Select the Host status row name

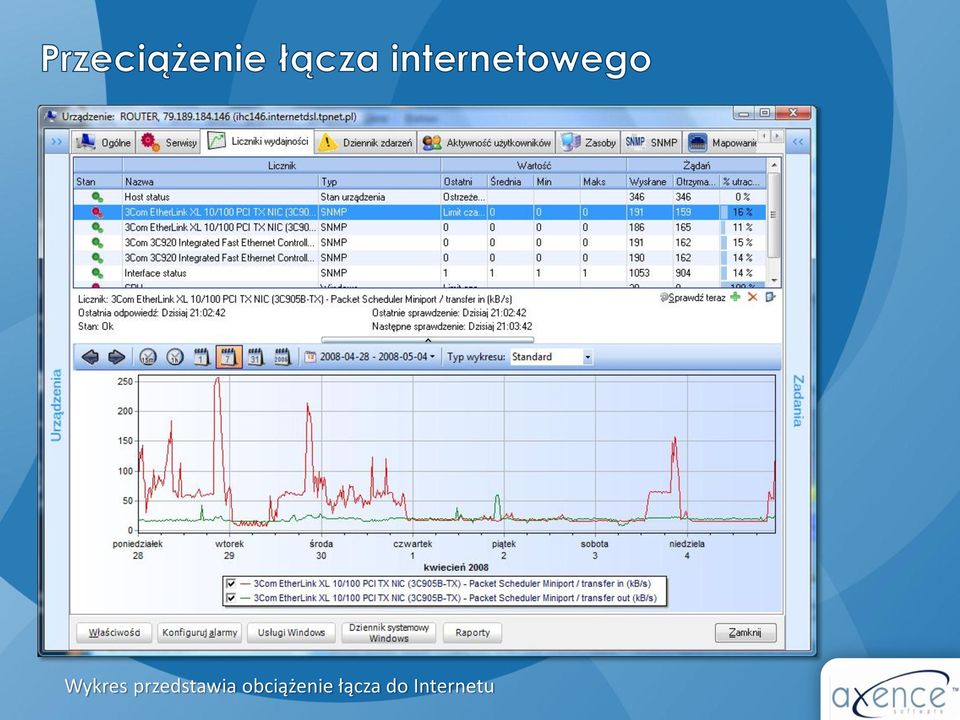(x=147, y=197)
